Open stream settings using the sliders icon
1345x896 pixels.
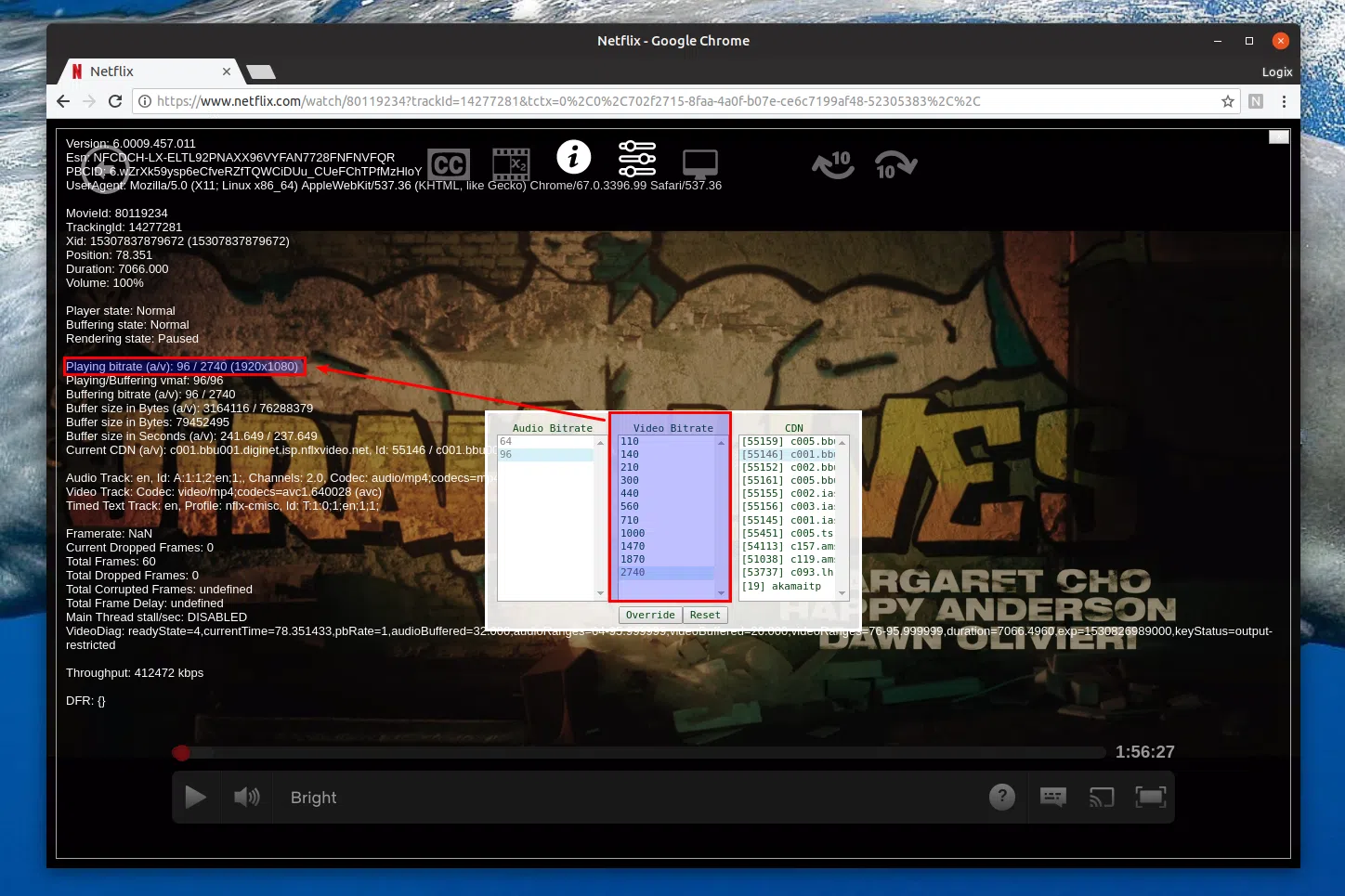(x=636, y=159)
